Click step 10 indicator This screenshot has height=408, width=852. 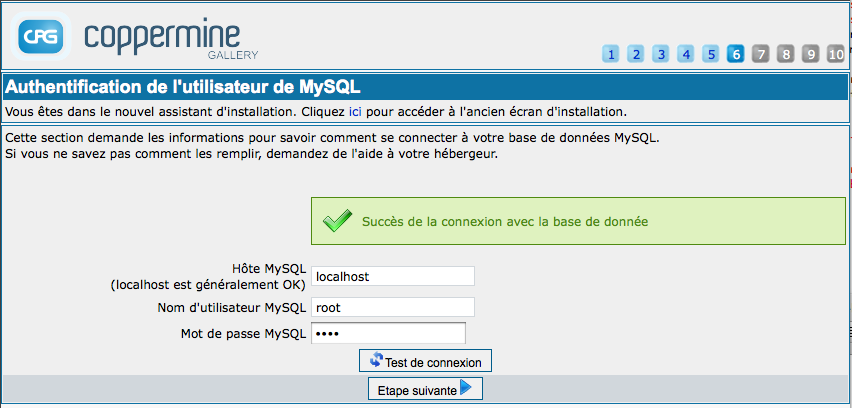[836, 54]
